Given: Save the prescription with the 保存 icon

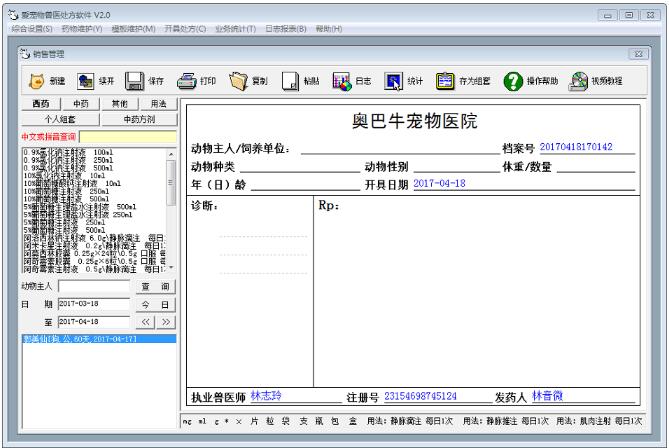Looking at the screenshot, I should pyautogui.click(x=136, y=82).
